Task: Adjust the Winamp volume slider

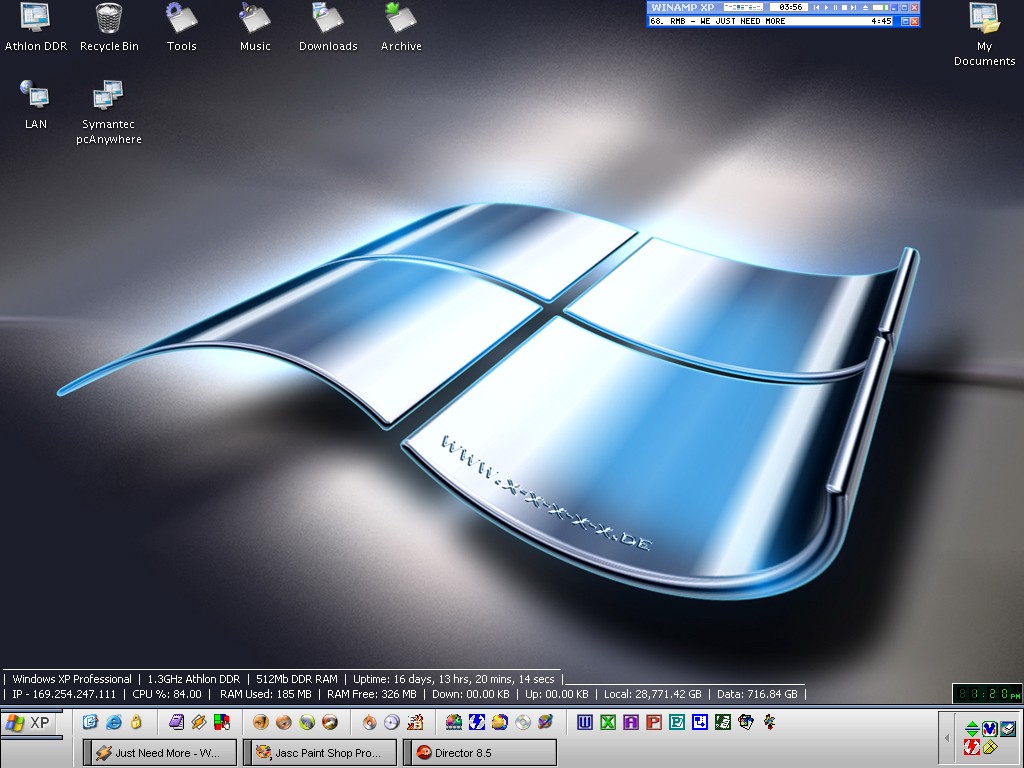Action: pos(880,8)
